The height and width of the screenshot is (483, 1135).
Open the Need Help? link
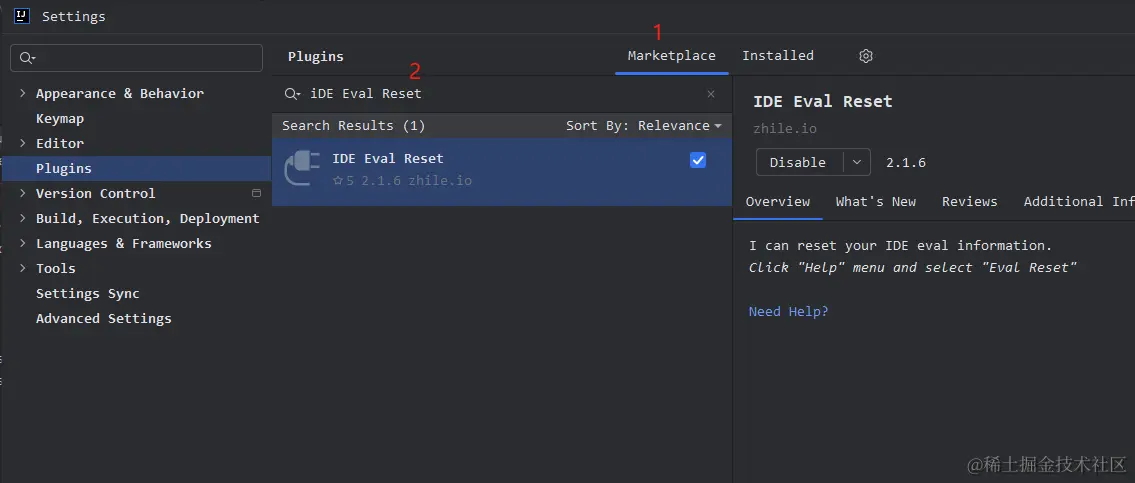pyautogui.click(x=788, y=311)
